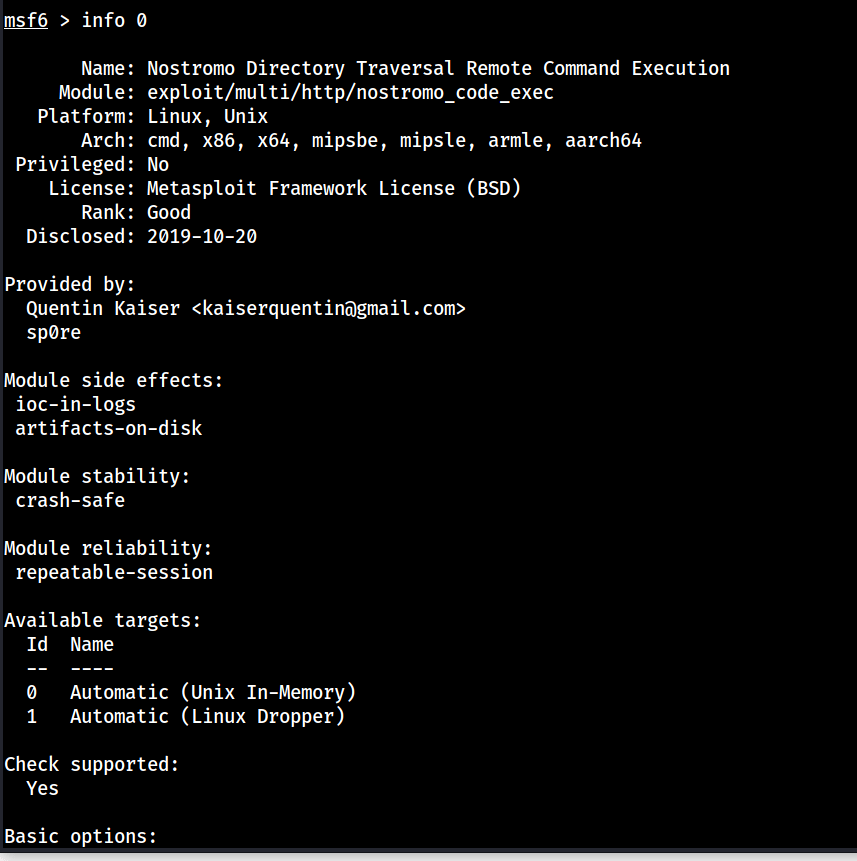
Task: Click the 'crash-safe' stability value
Action: pos(70,501)
